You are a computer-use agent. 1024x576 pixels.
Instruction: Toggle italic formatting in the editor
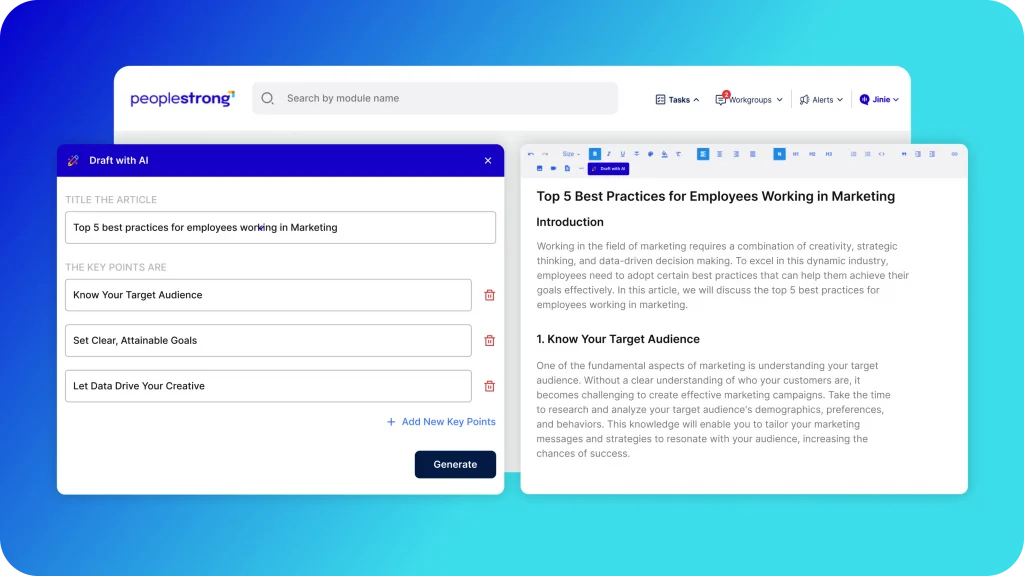click(608, 154)
